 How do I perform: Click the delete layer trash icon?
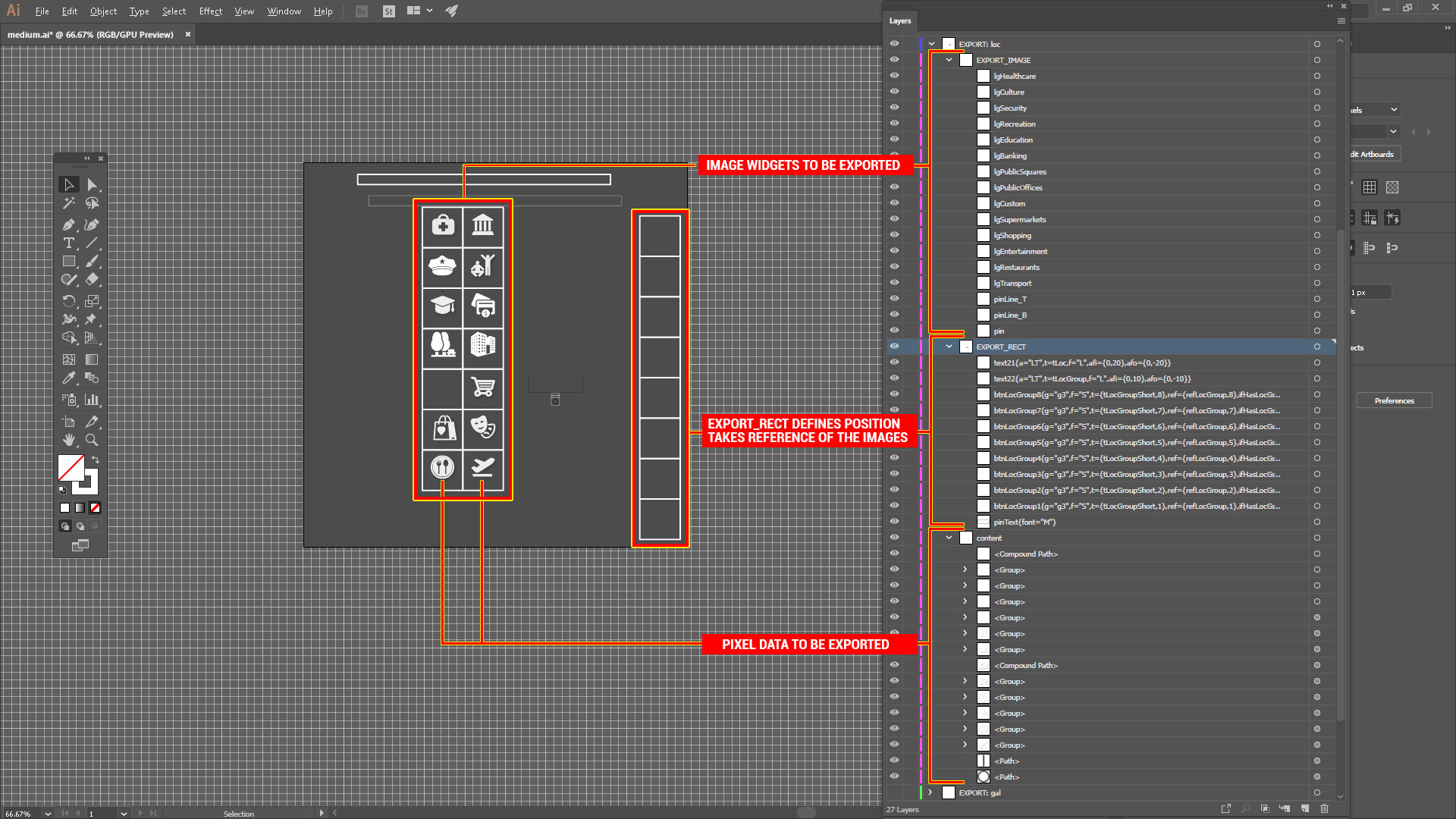1324,808
